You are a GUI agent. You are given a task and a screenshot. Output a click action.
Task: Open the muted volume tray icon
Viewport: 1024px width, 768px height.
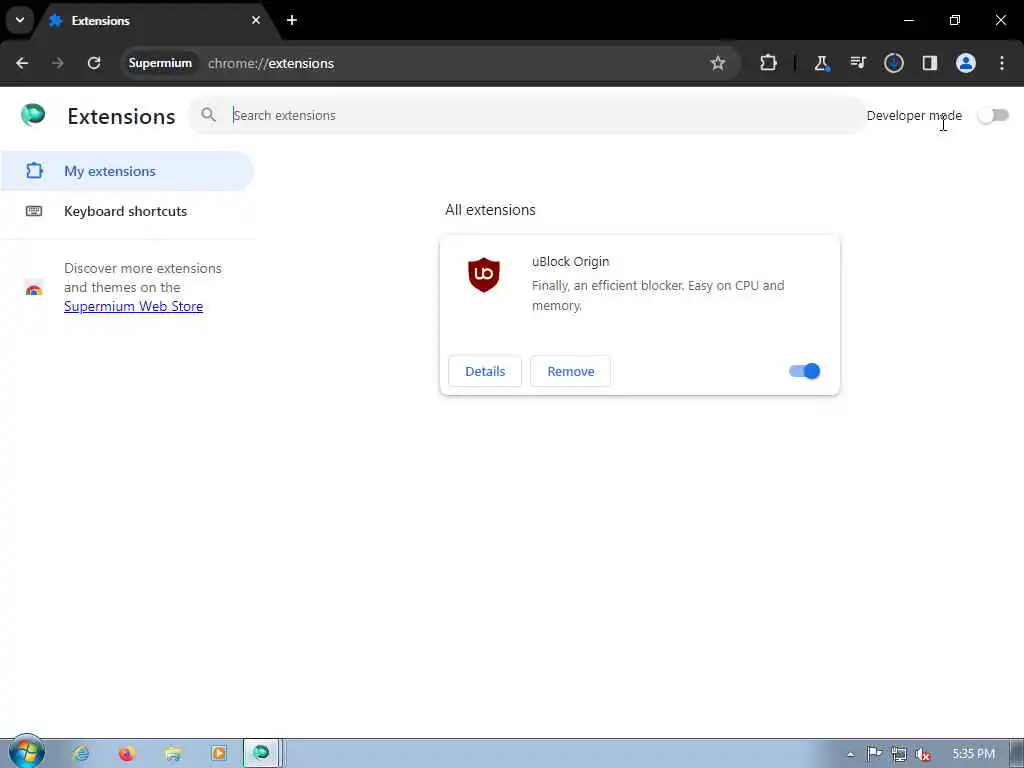(x=923, y=754)
